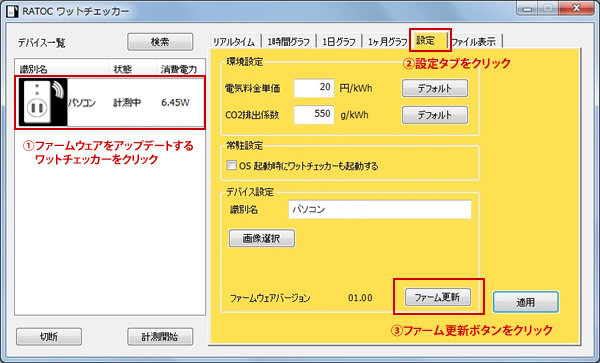Reset CO2 coefficient with デフォルト button
The width and height of the screenshot is (600, 363).
435,115
